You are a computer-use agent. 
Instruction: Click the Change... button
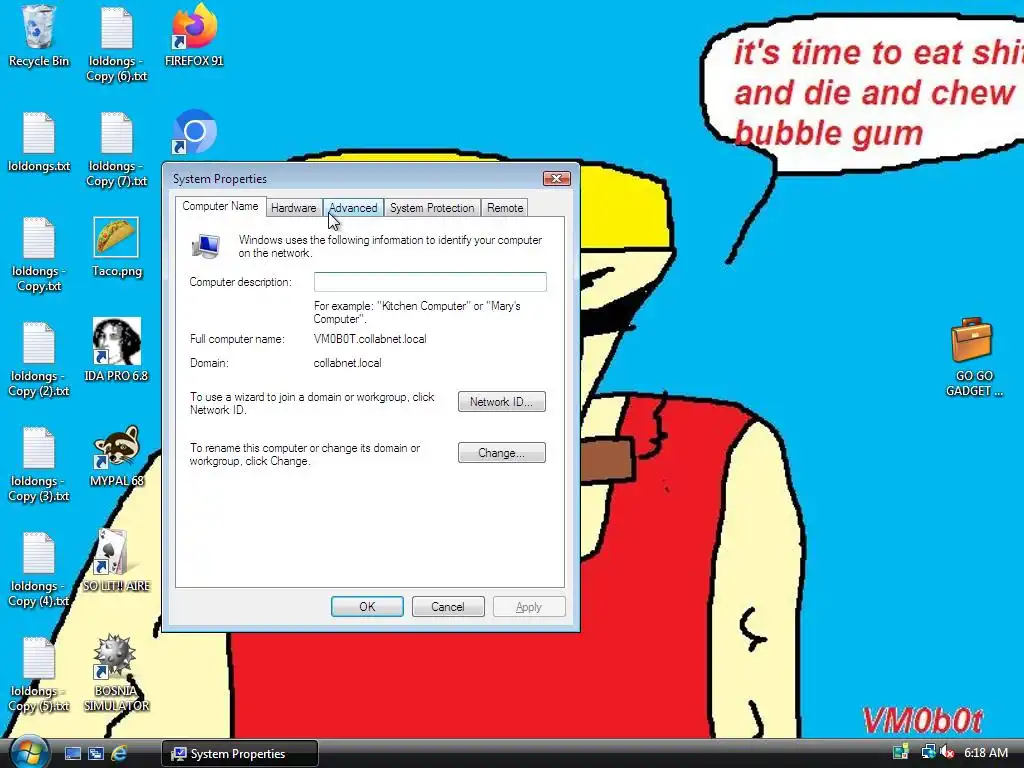[502, 453]
